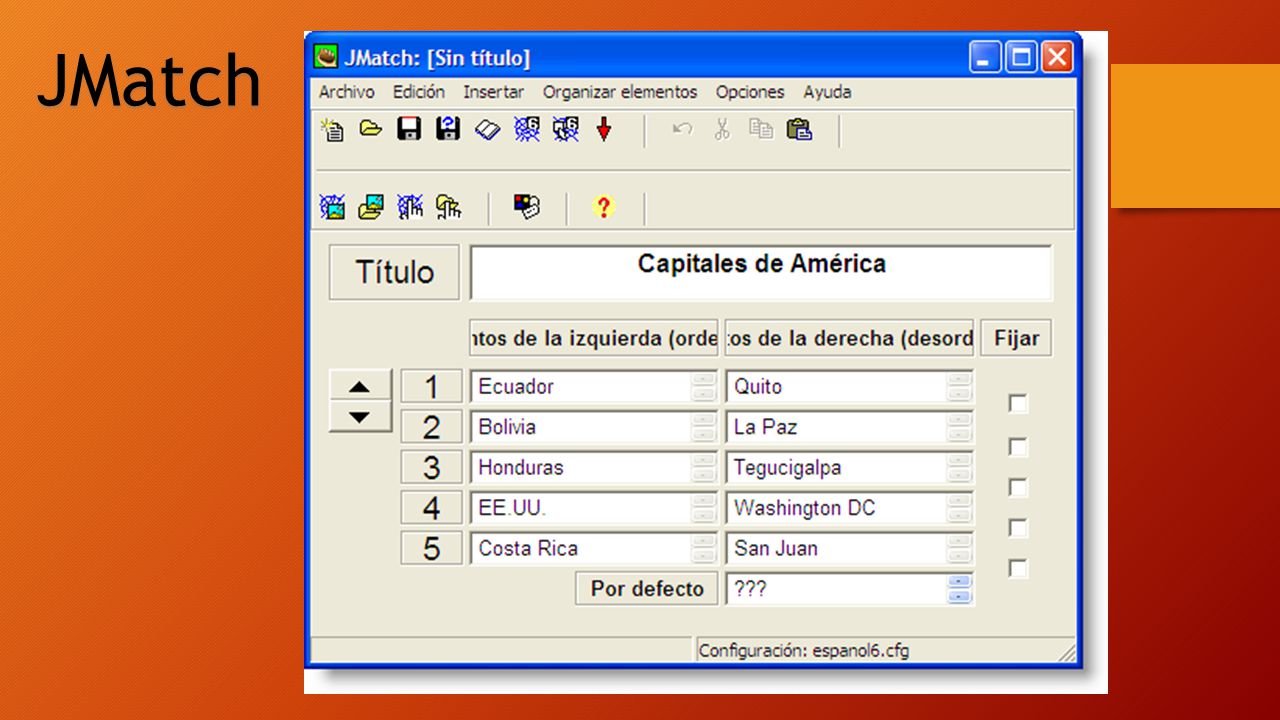Click the row number 3 button

coord(431,467)
